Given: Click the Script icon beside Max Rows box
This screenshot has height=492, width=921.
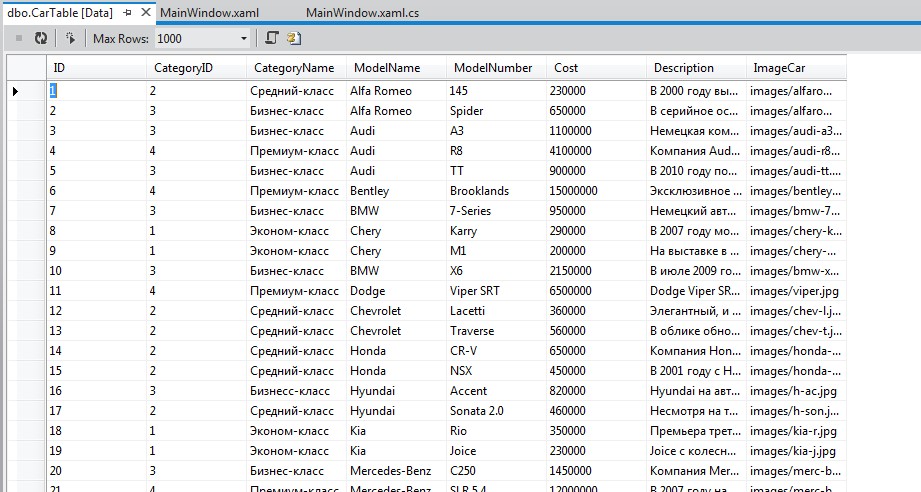Looking at the screenshot, I should coord(271,39).
